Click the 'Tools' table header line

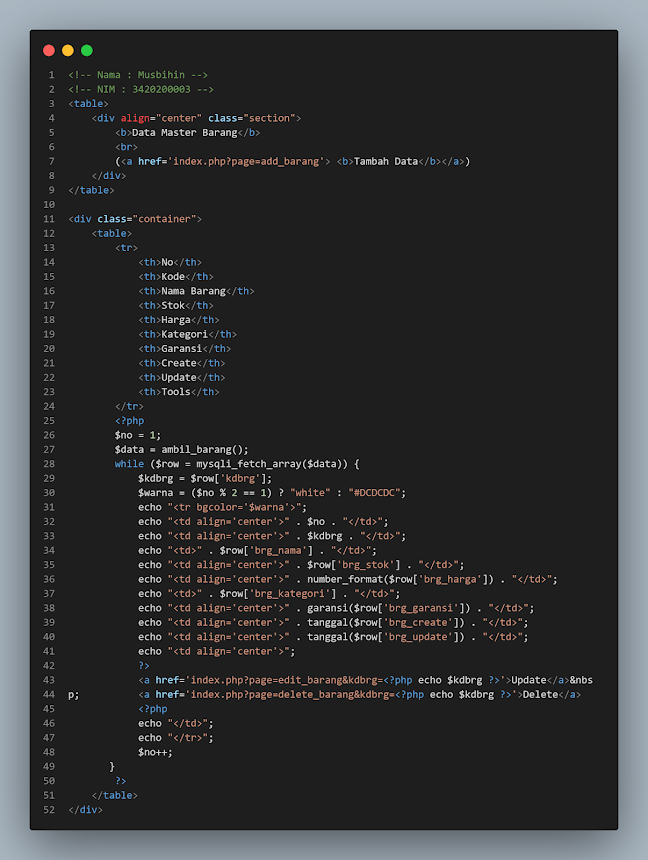(x=179, y=392)
